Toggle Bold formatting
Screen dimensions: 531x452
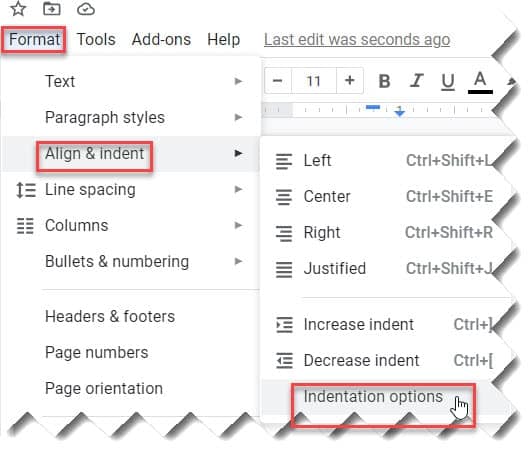384,81
